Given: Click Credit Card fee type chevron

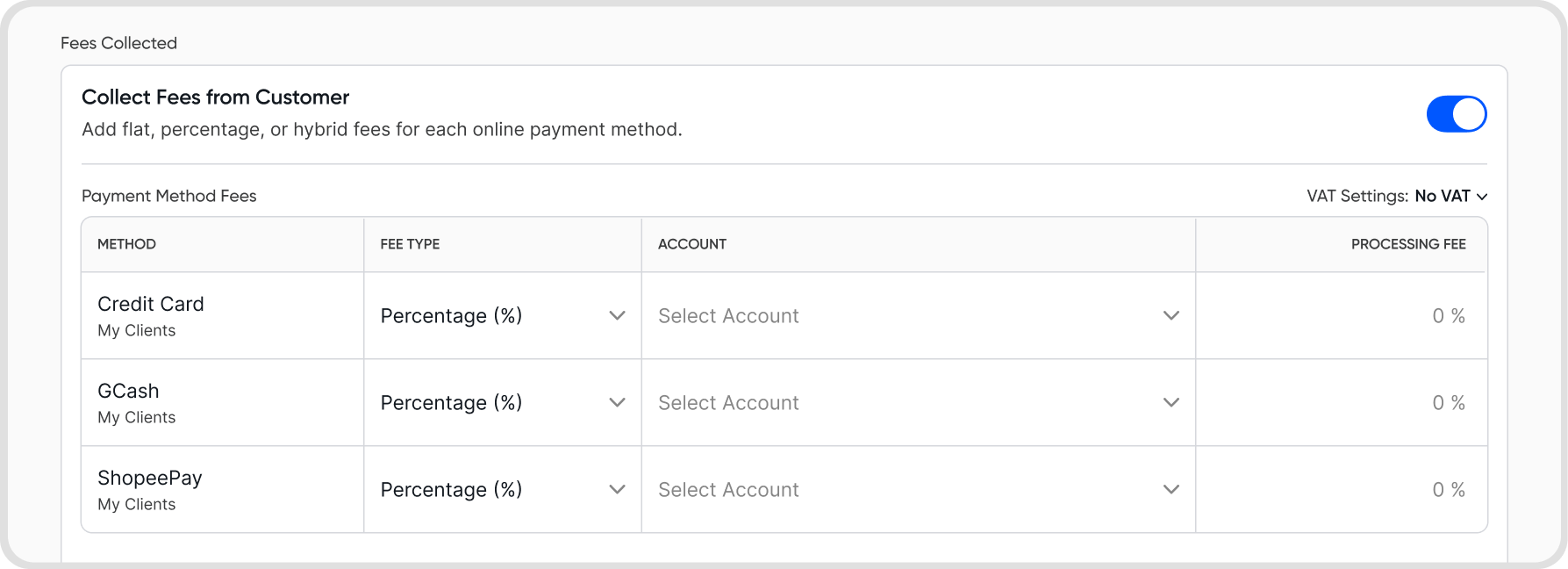Looking at the screenshot, I should tap(617, 316).
